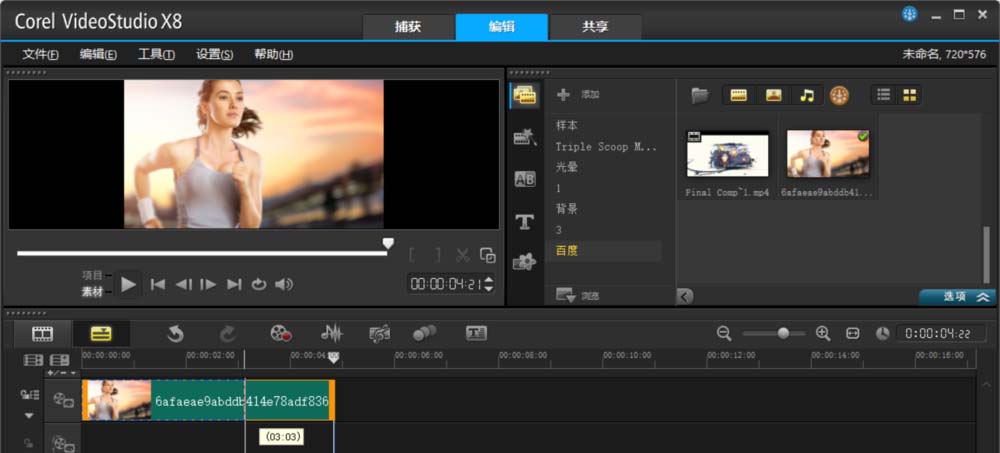The image size is (1000, 453).
Task: Switch to the 编辑 edit tab
Action: (x=501, y=27)
